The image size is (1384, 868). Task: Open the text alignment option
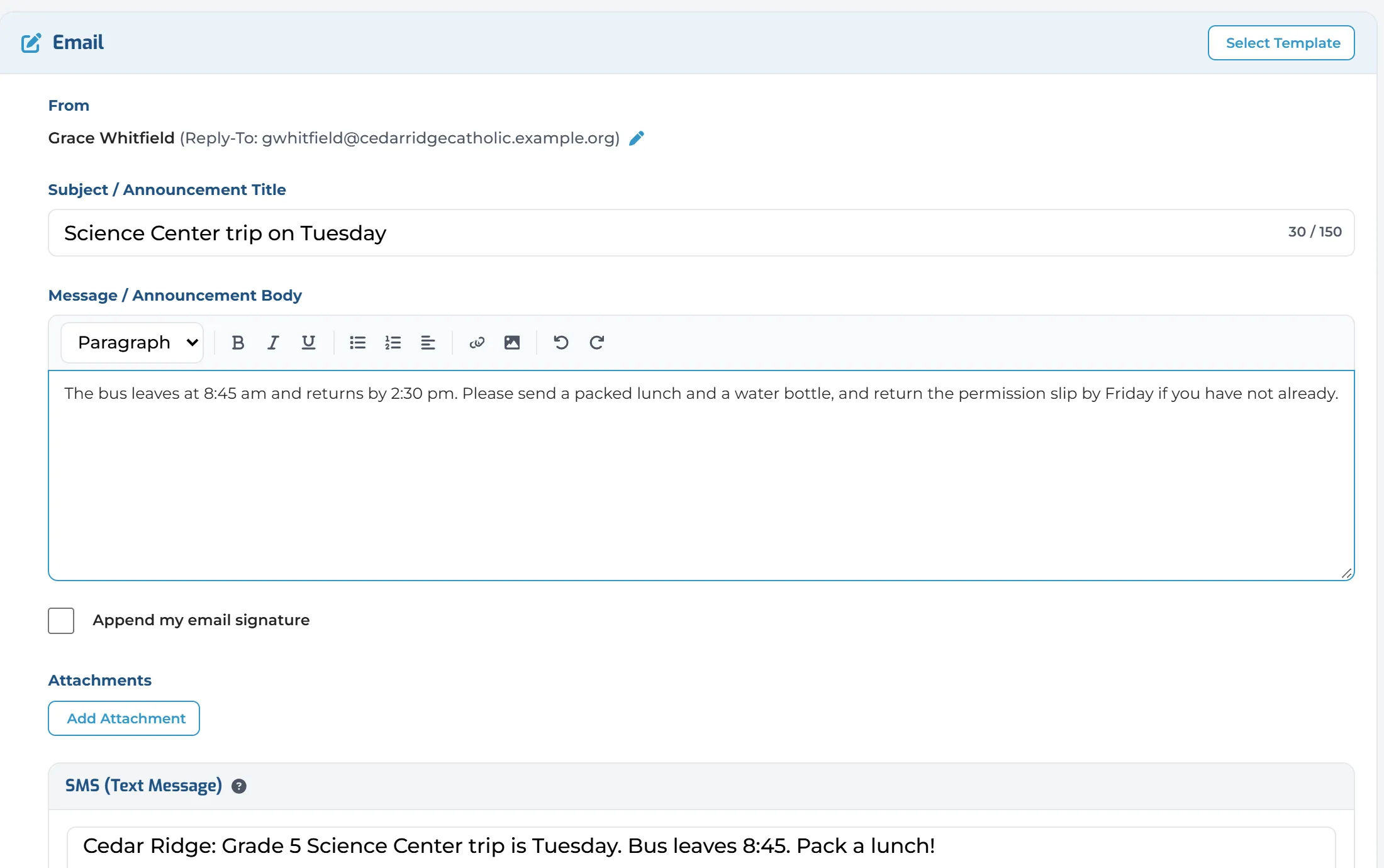(428, 343)
